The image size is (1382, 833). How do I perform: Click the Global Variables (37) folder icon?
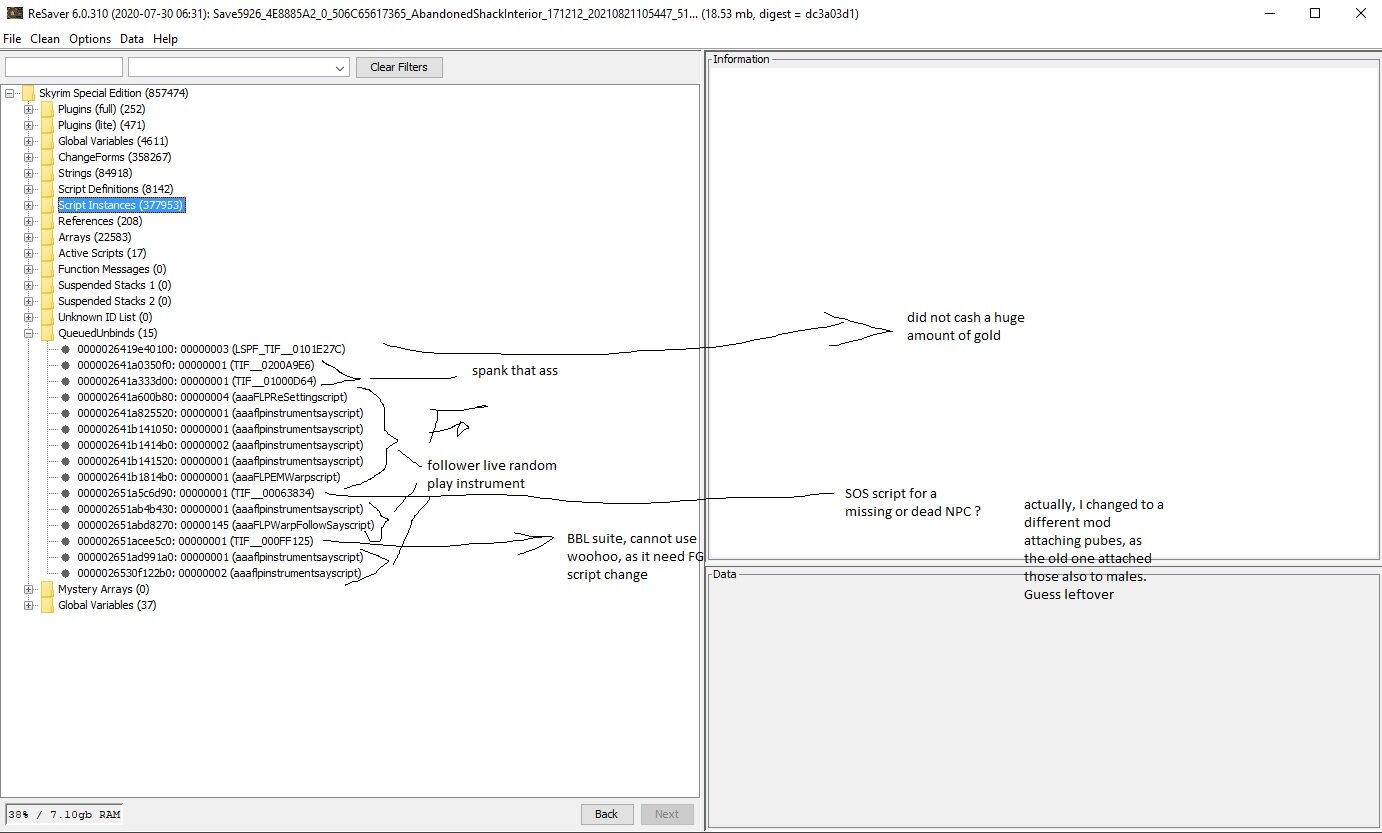point(47,605)
